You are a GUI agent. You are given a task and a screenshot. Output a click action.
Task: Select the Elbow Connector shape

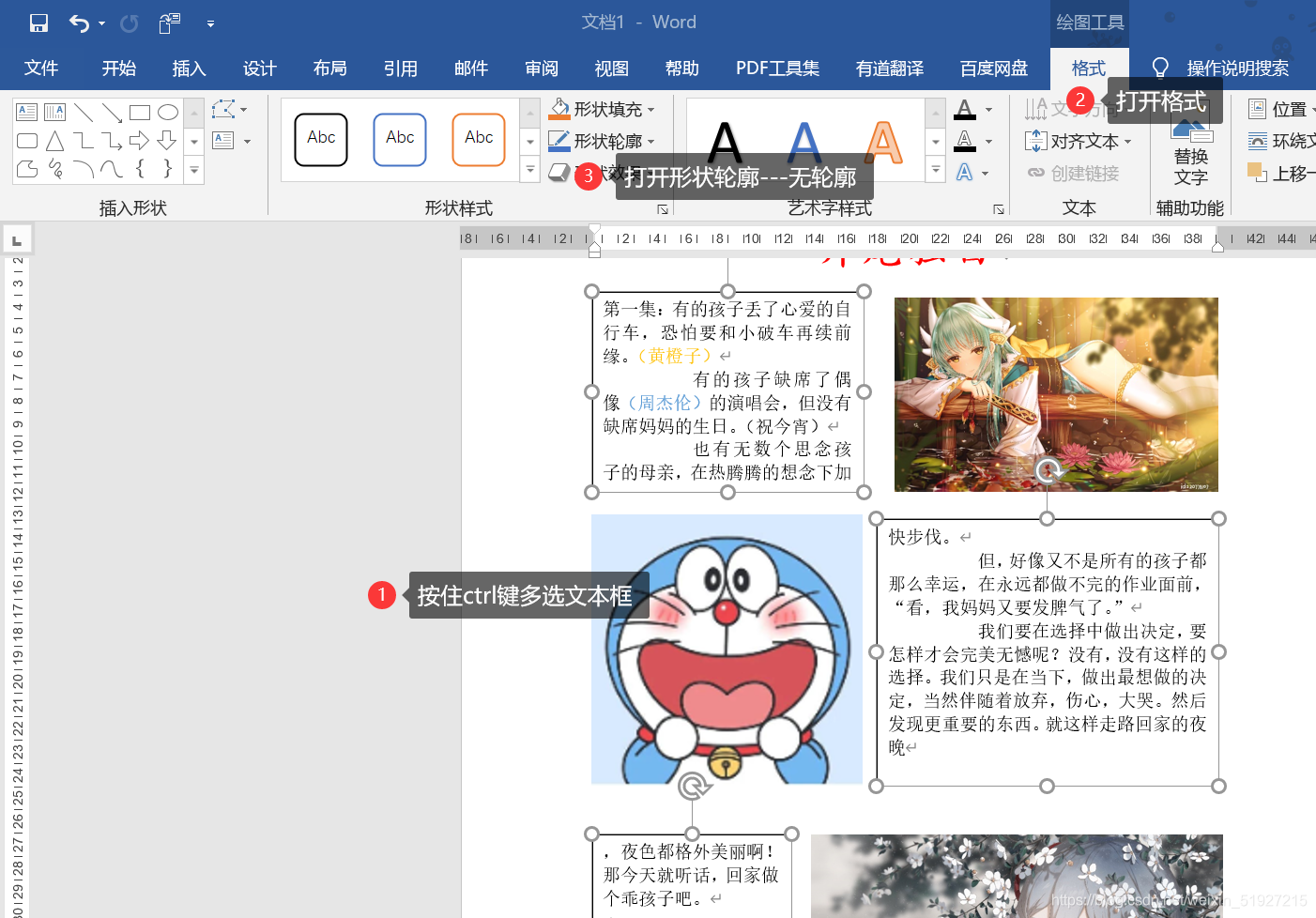(84, 141)
